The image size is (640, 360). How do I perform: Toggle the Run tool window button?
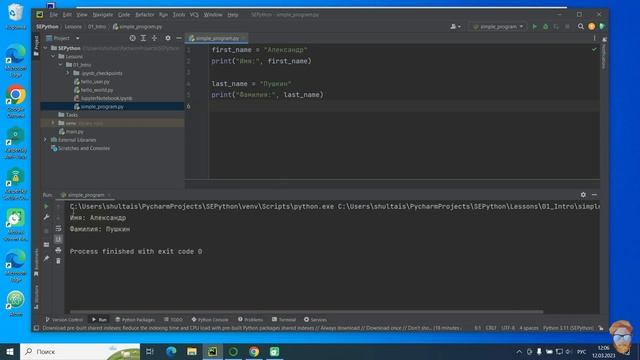click(x=99, y=320)
